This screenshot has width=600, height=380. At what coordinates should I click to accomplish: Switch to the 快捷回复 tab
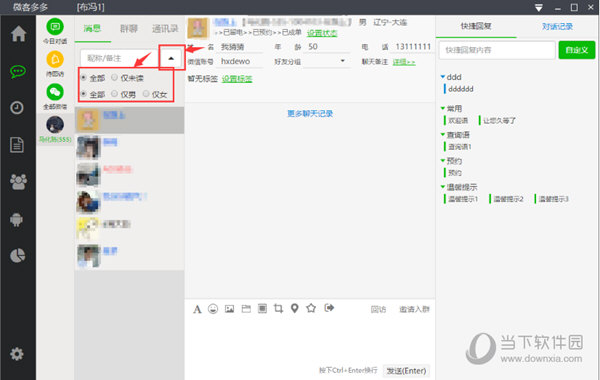coord(476,26)
